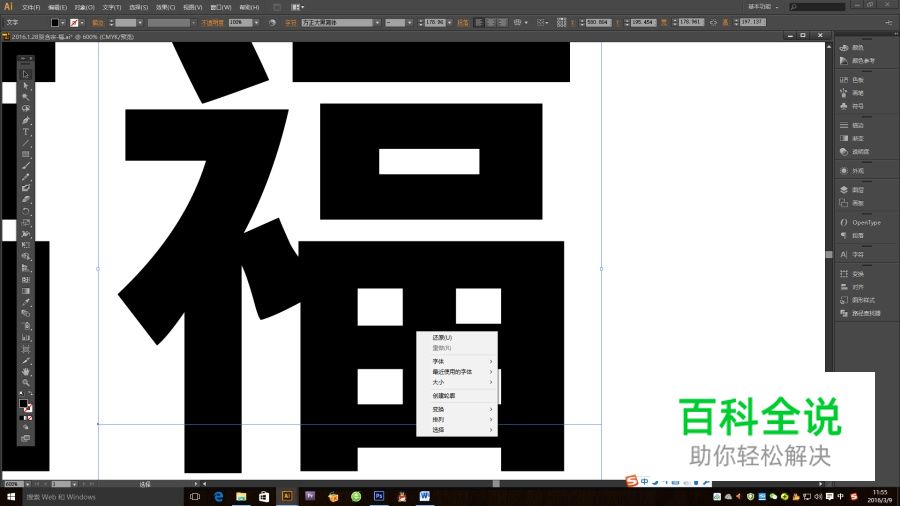Change screen mode at toolbox bottom
The height and width of the screenshot is (506, 900).
click(25, 439)
